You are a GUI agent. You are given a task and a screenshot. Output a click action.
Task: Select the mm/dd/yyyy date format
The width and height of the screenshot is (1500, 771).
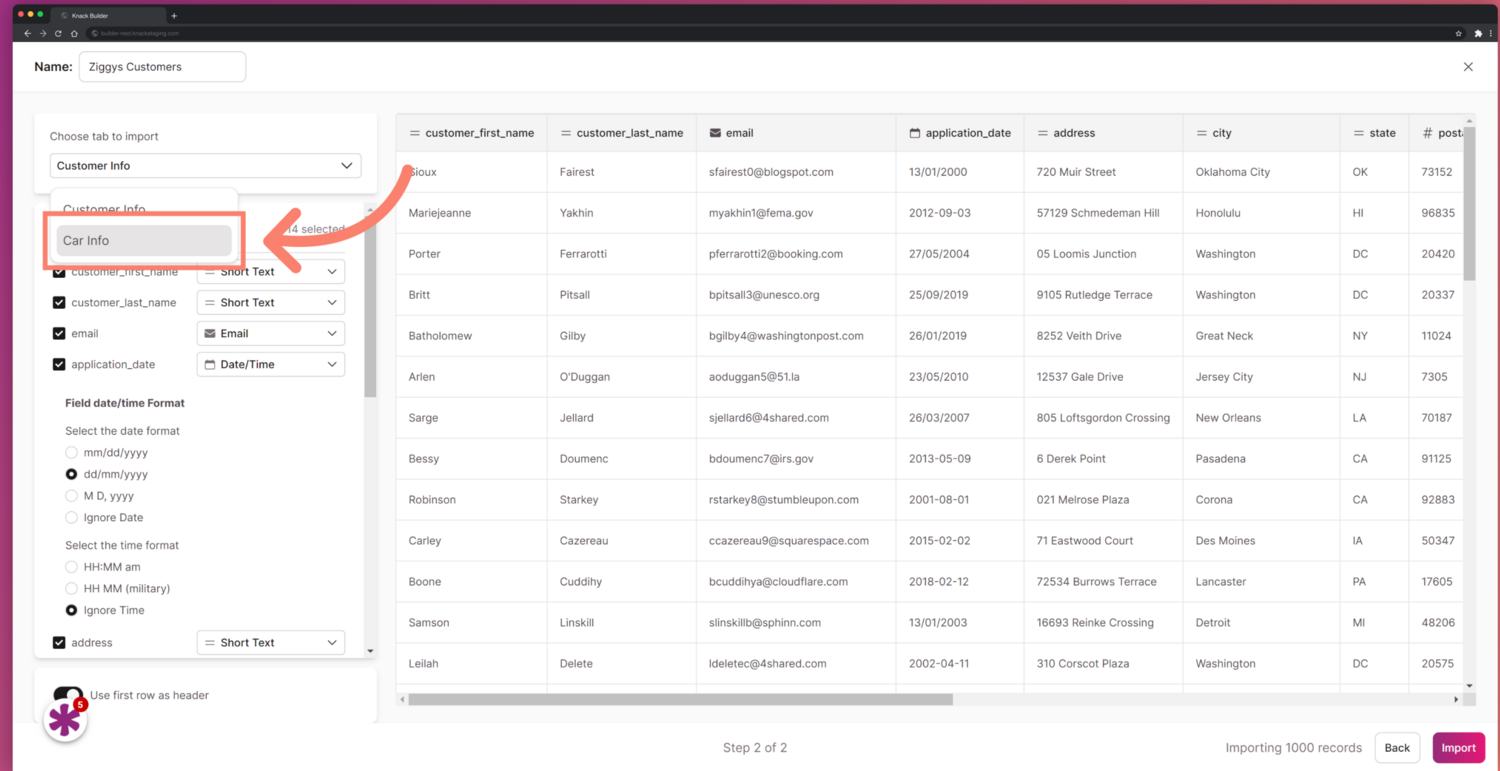pos(71,453)
